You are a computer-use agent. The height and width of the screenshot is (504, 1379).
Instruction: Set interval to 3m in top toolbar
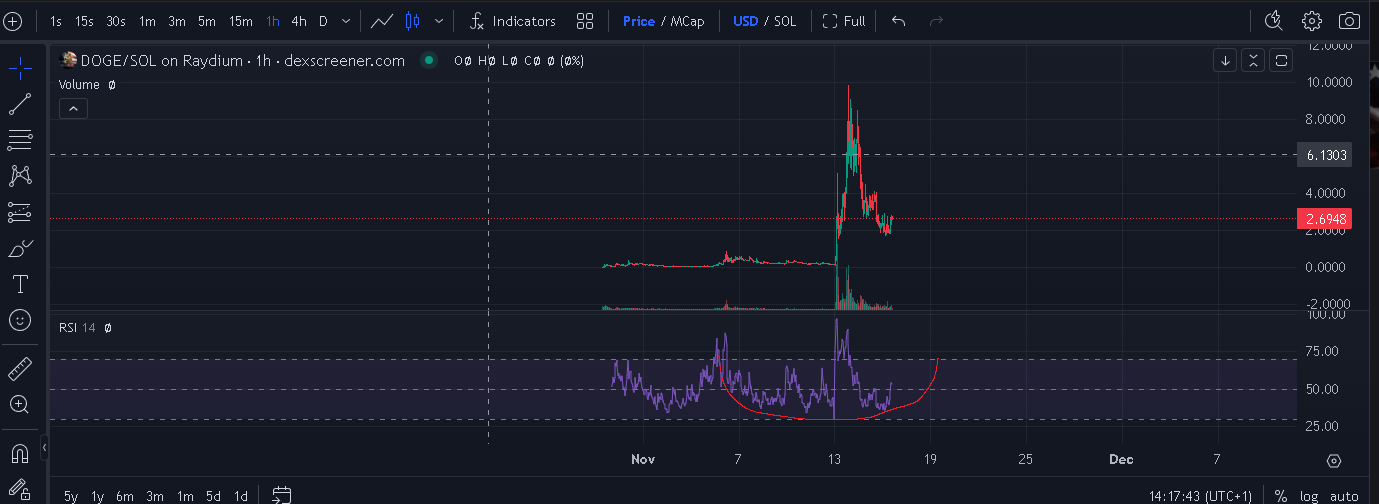click(x=177, y=20)
